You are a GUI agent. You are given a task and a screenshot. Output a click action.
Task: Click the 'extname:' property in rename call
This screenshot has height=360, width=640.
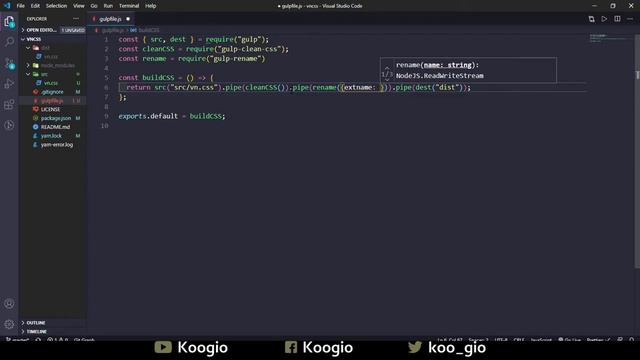tap(360, 87)
